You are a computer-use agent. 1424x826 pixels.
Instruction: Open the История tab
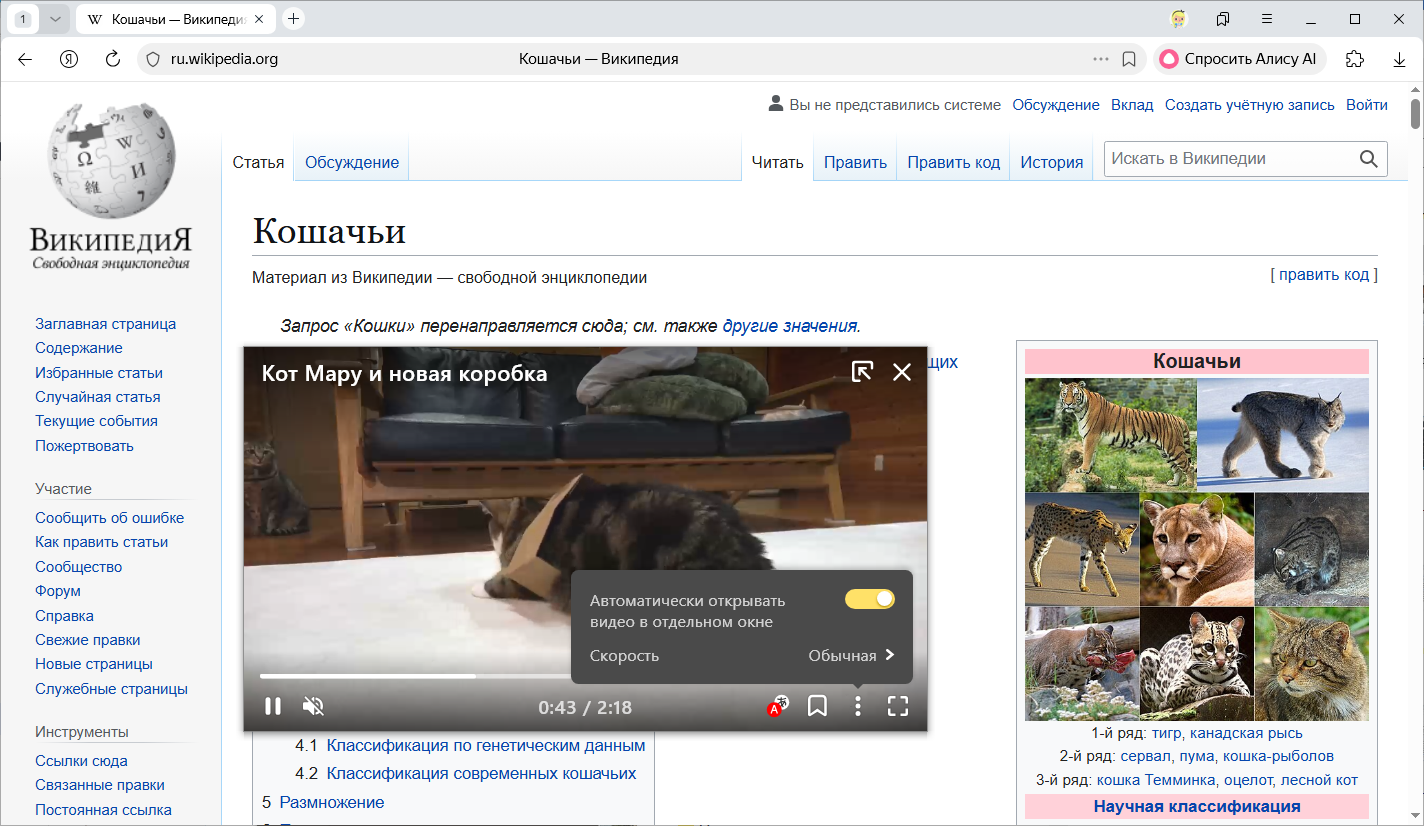[x=1051, y=162]
